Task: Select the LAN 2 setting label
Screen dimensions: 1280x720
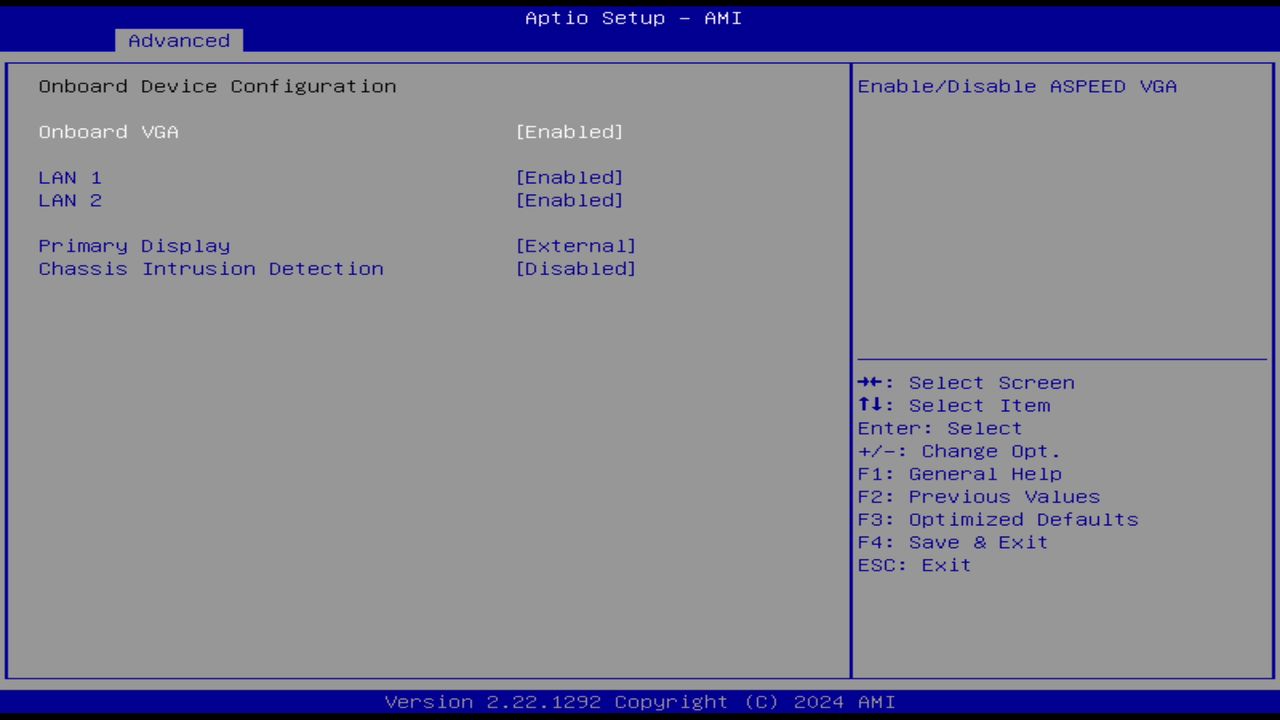Action: 70,201
